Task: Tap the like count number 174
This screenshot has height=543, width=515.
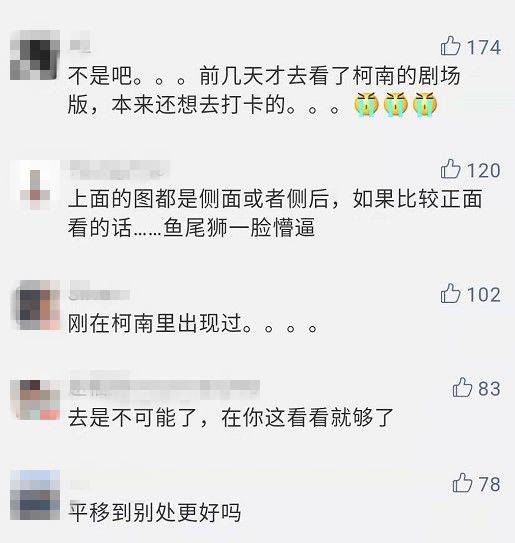Action: click(x=484, y=47)
